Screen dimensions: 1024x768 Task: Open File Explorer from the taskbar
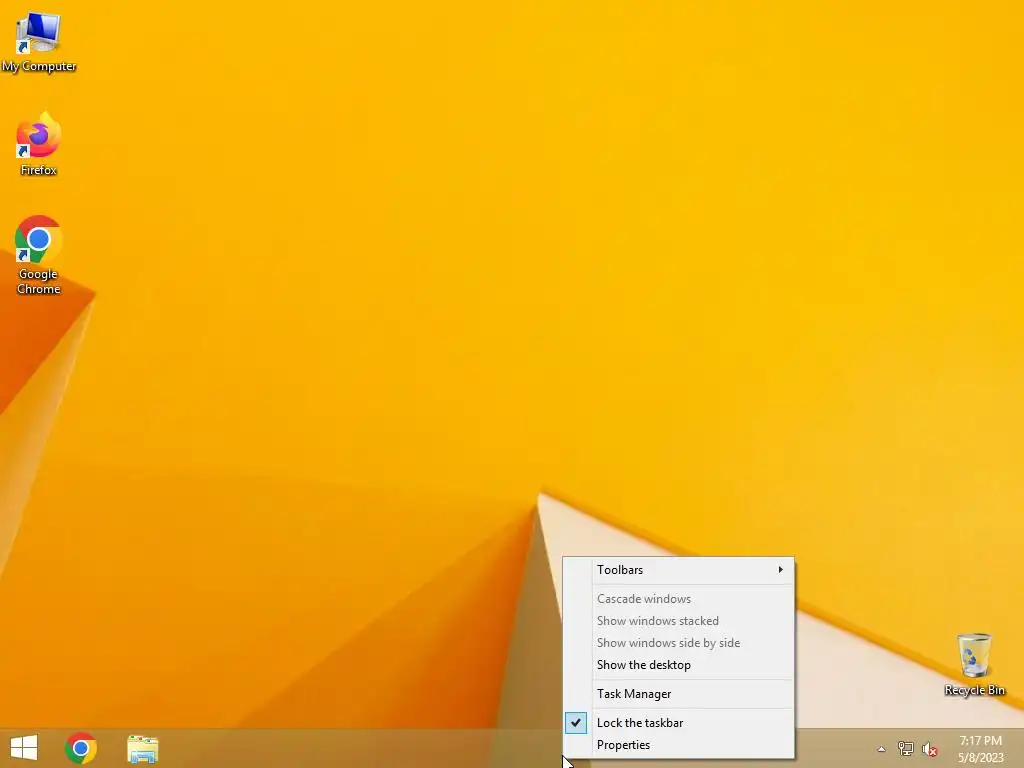142,748
